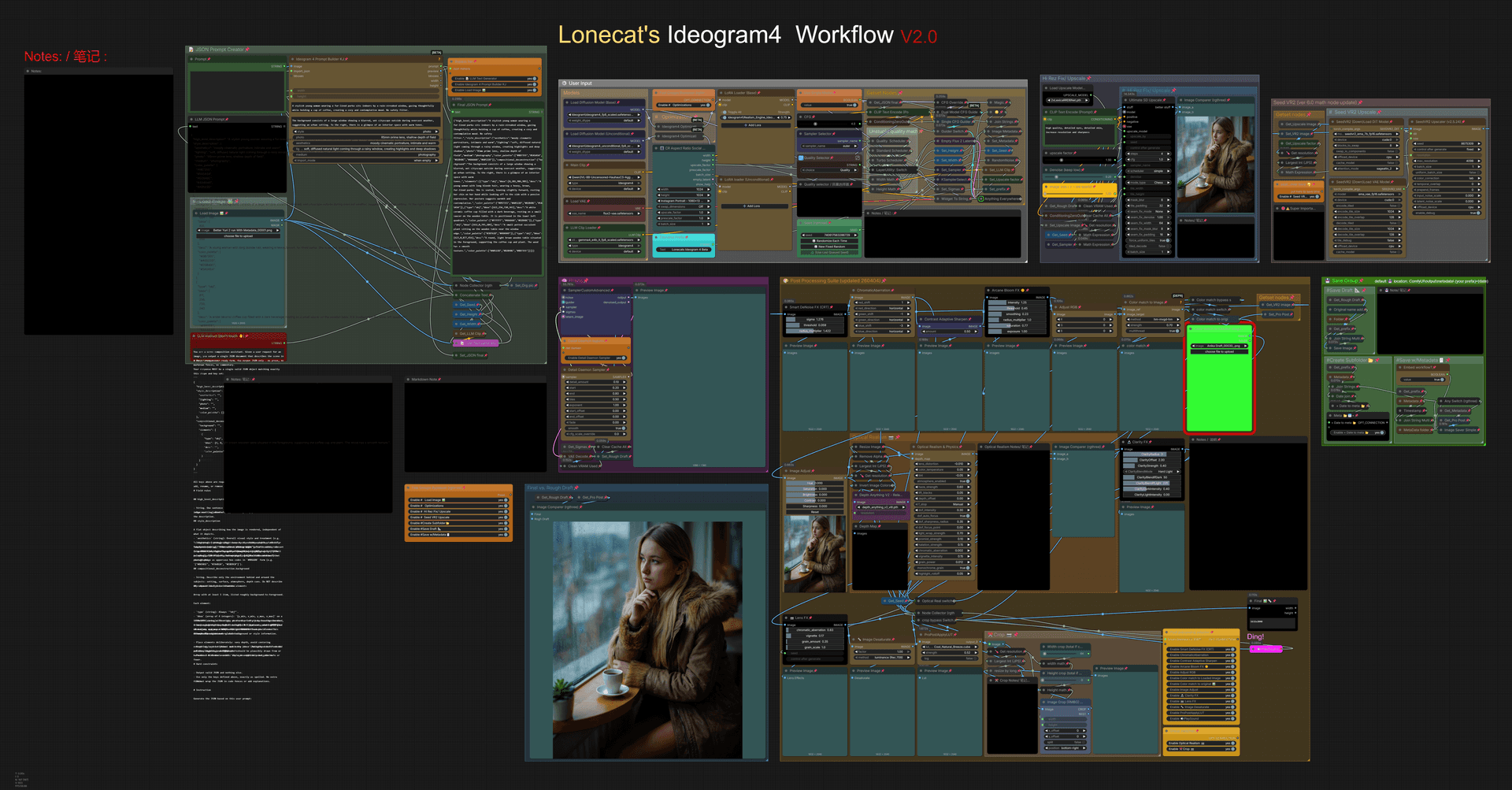Viewport: 1512px width, 790px height.
Task: Toggle Enable # Hi Rez Fix/ Upscale switch
Action: [x=458, y=511]
